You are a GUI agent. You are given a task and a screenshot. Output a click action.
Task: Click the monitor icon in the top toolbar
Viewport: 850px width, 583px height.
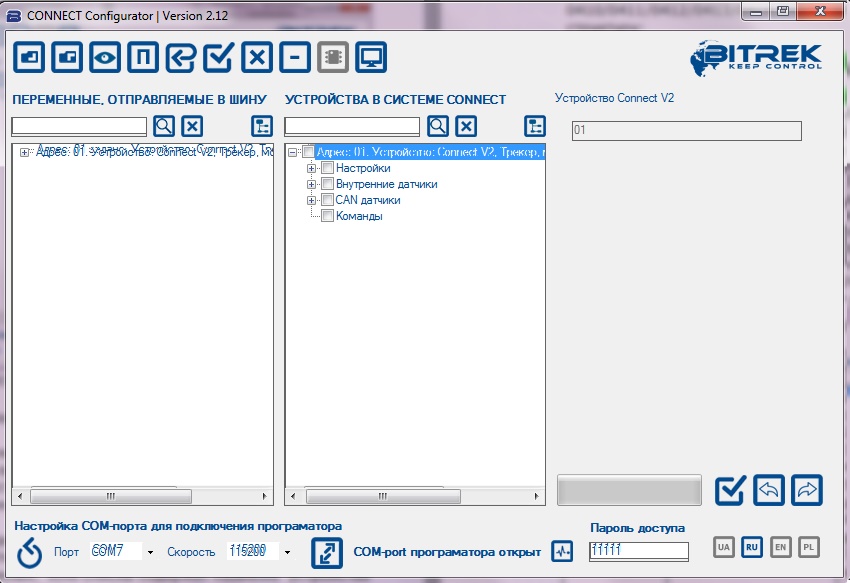371,58
